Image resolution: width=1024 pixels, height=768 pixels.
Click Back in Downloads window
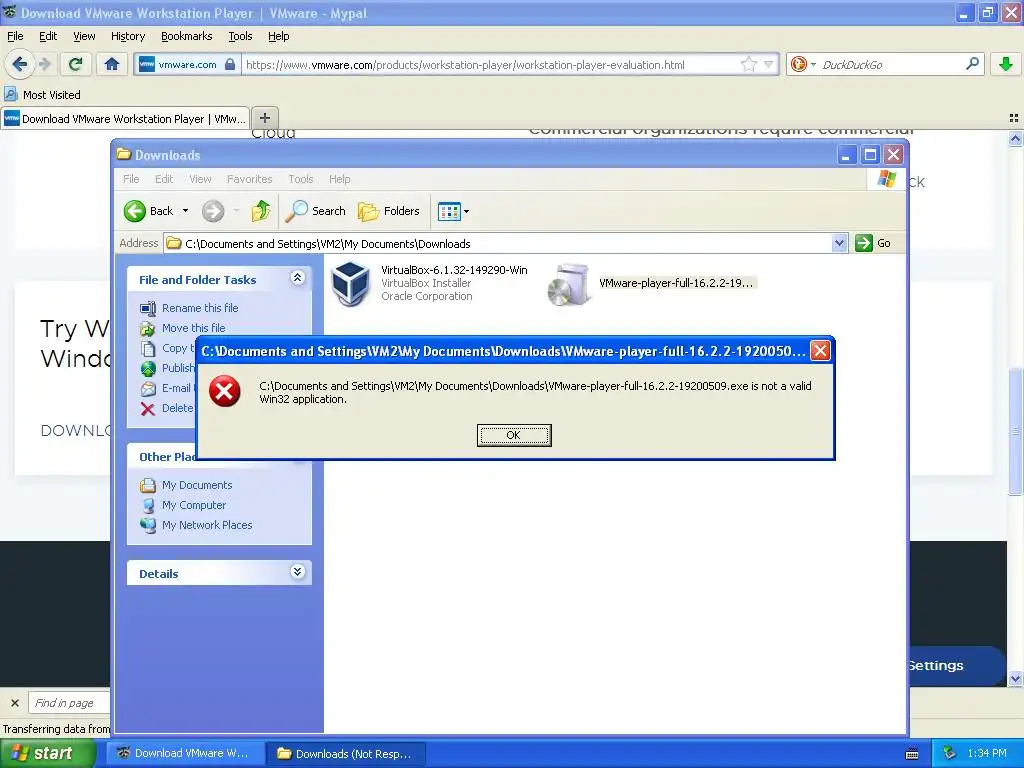tap(150, 211)
